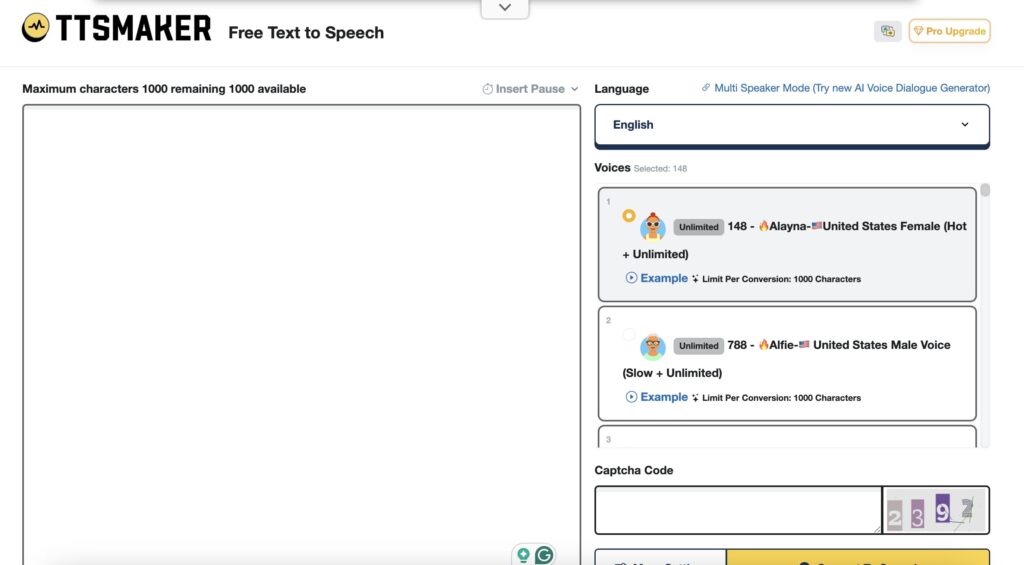The width and height of the screenshot is (1024, 565).
Task: Click the diamond icon in Pro Upgrade
Action: [918, 31]
